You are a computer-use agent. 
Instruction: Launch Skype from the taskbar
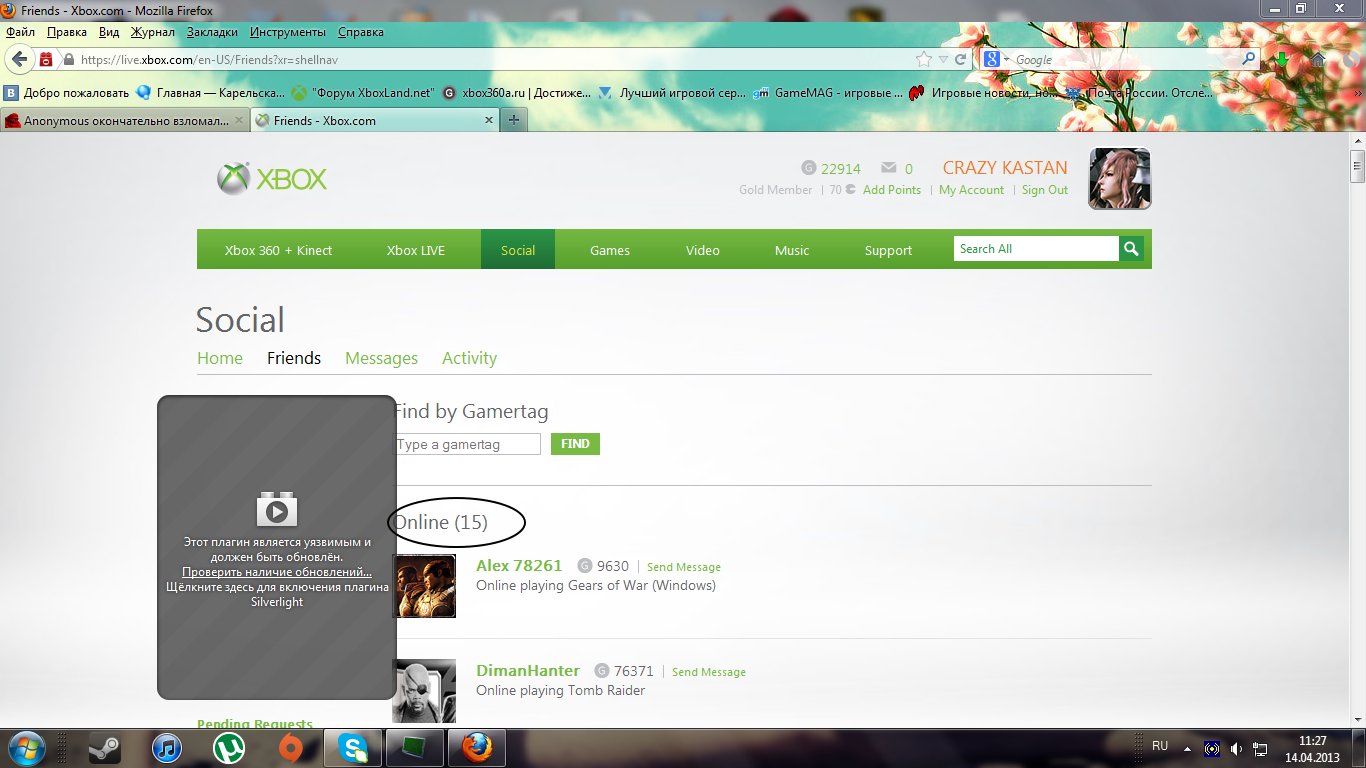pos(352,747)
